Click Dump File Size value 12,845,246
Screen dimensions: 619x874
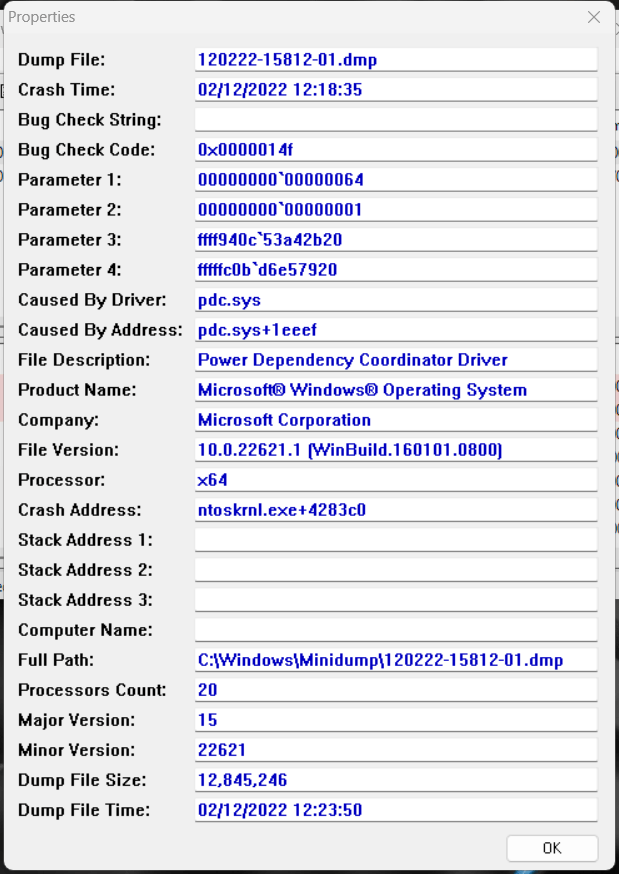[x=242, y=780]
